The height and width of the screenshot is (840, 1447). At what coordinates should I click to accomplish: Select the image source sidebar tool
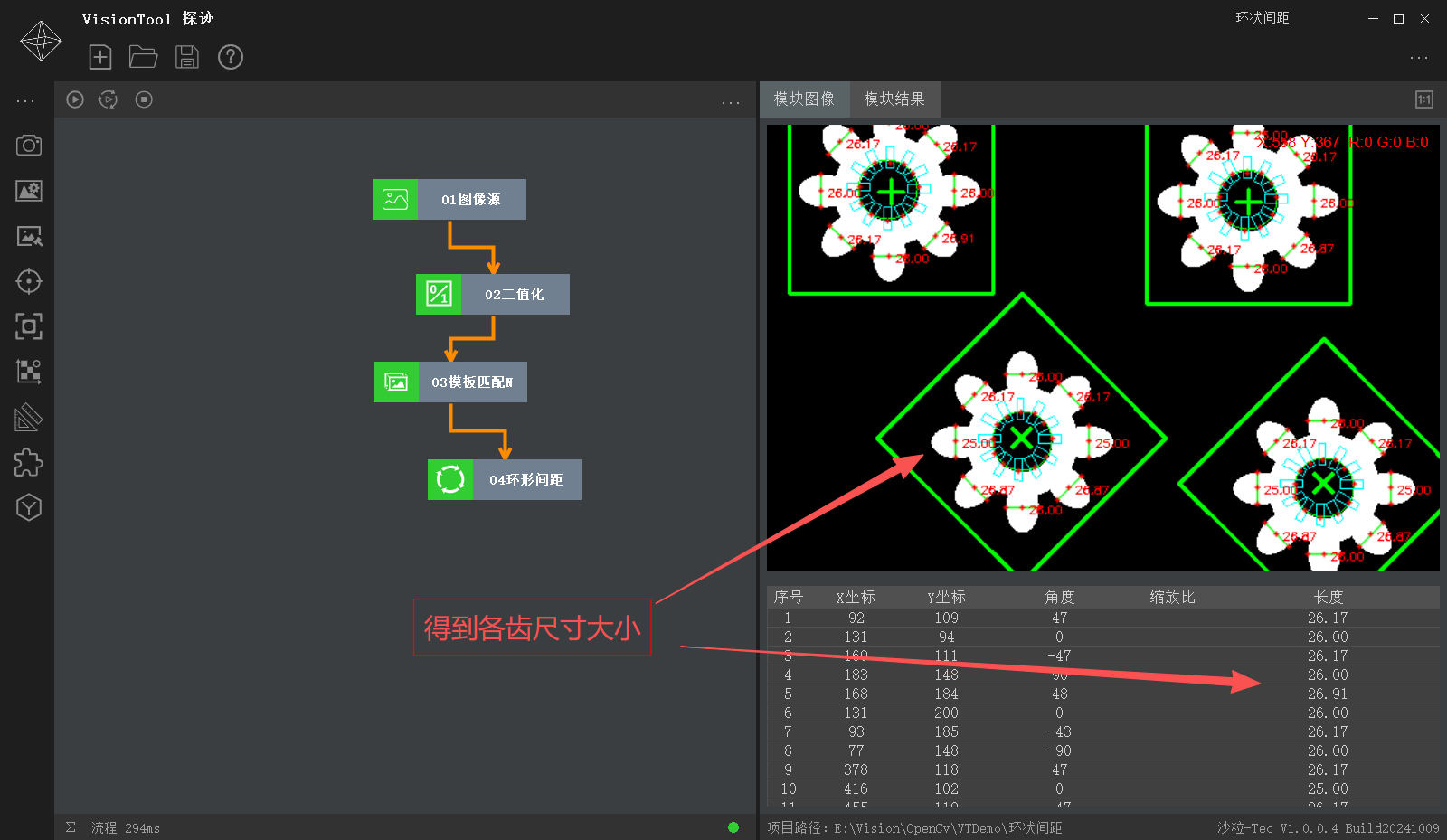click(29, 191)
